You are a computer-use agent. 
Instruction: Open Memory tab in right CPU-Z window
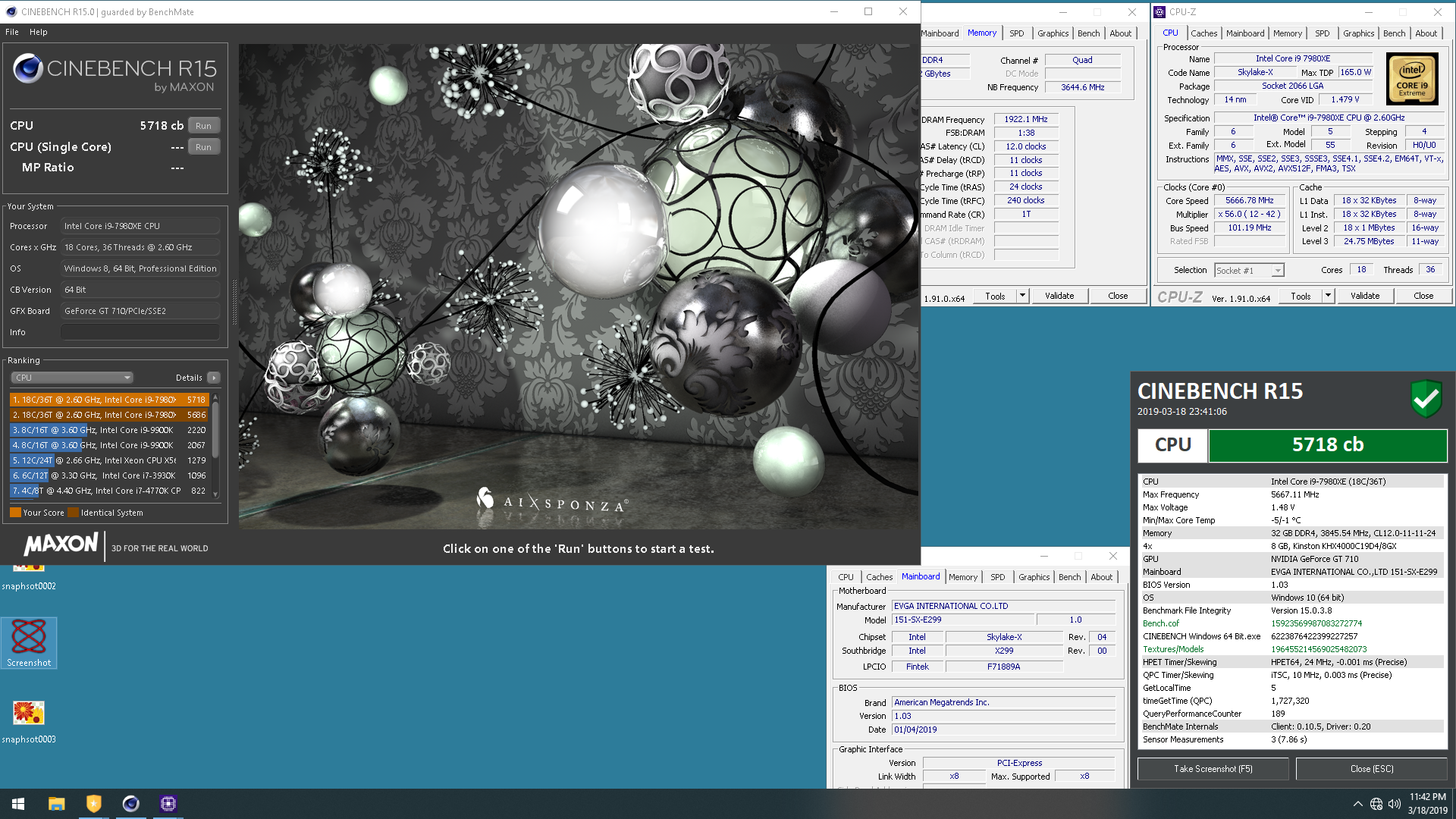click(1288, 33)
